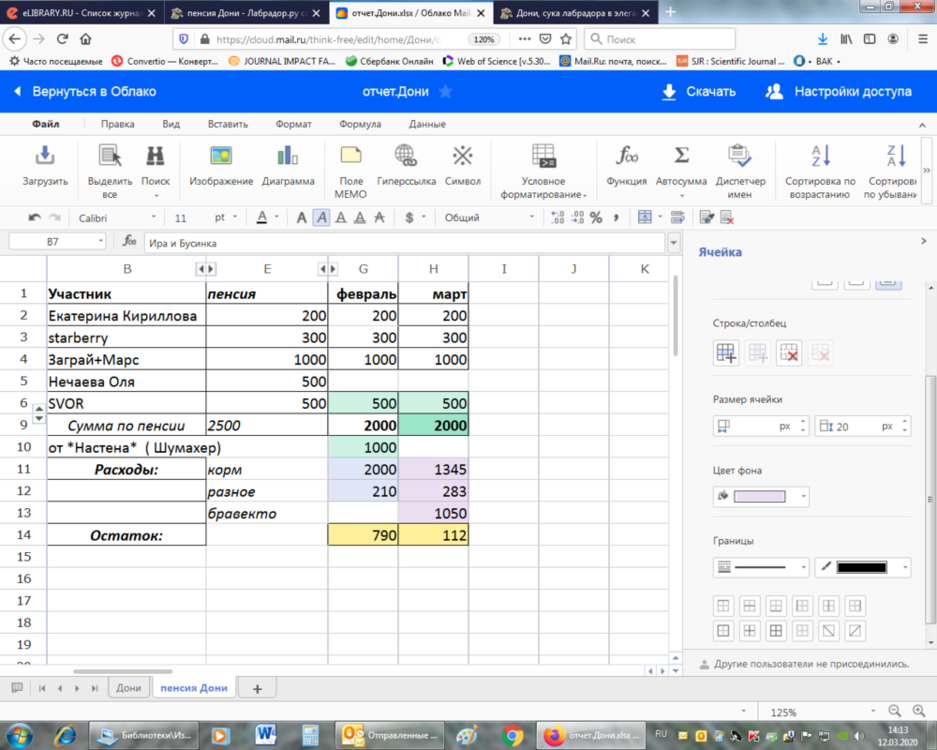937x750 pixels.
Task: Click the Изображение (image) icon
Action: point(221,157)
